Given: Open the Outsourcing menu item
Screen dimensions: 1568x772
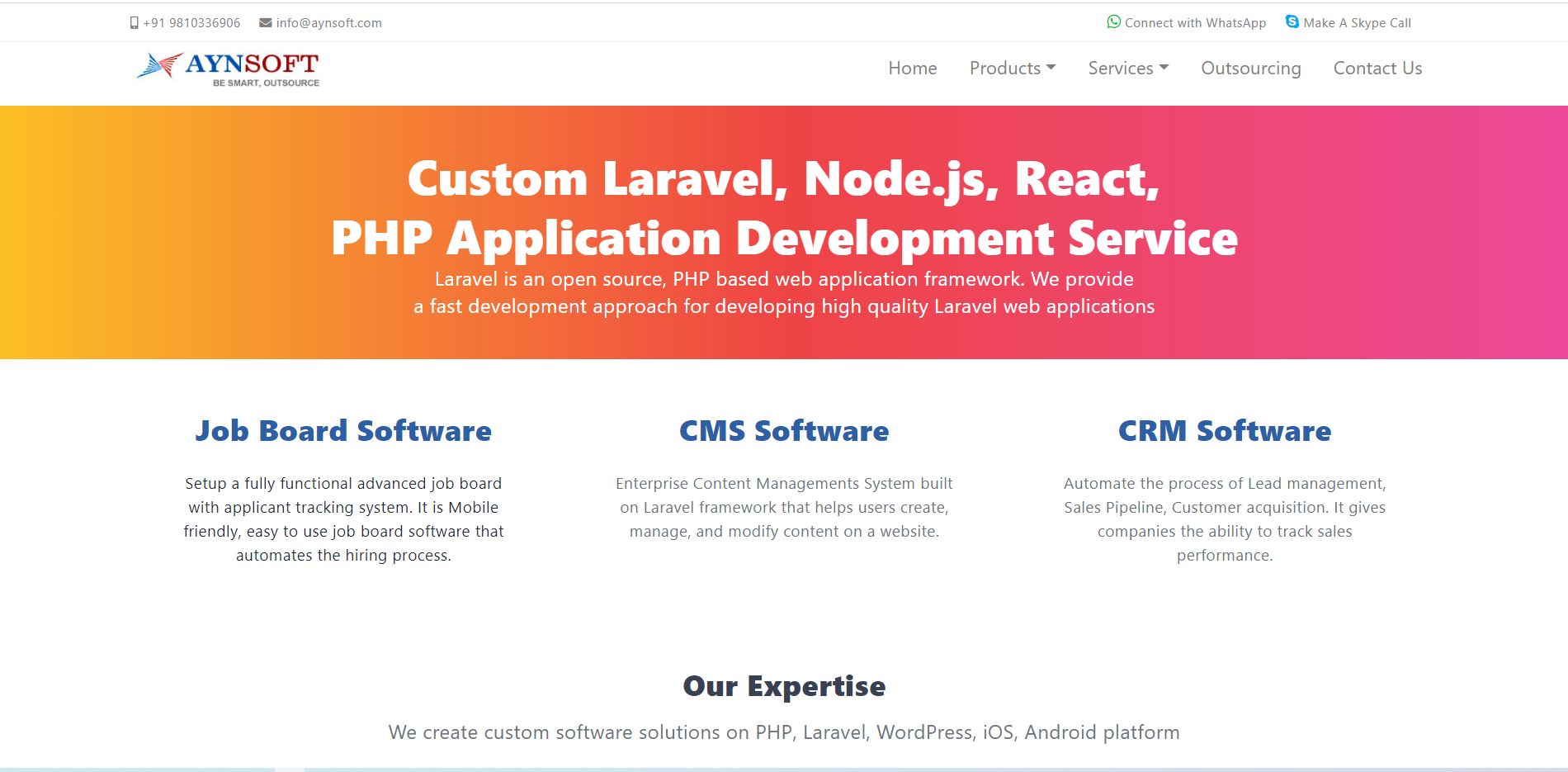Looking at the screenshot, I should 1251,69.
